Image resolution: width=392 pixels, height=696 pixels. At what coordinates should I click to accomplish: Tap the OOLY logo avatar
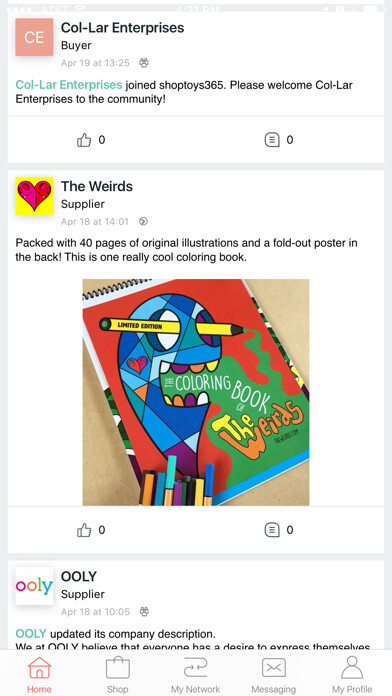tap(34, 586)
